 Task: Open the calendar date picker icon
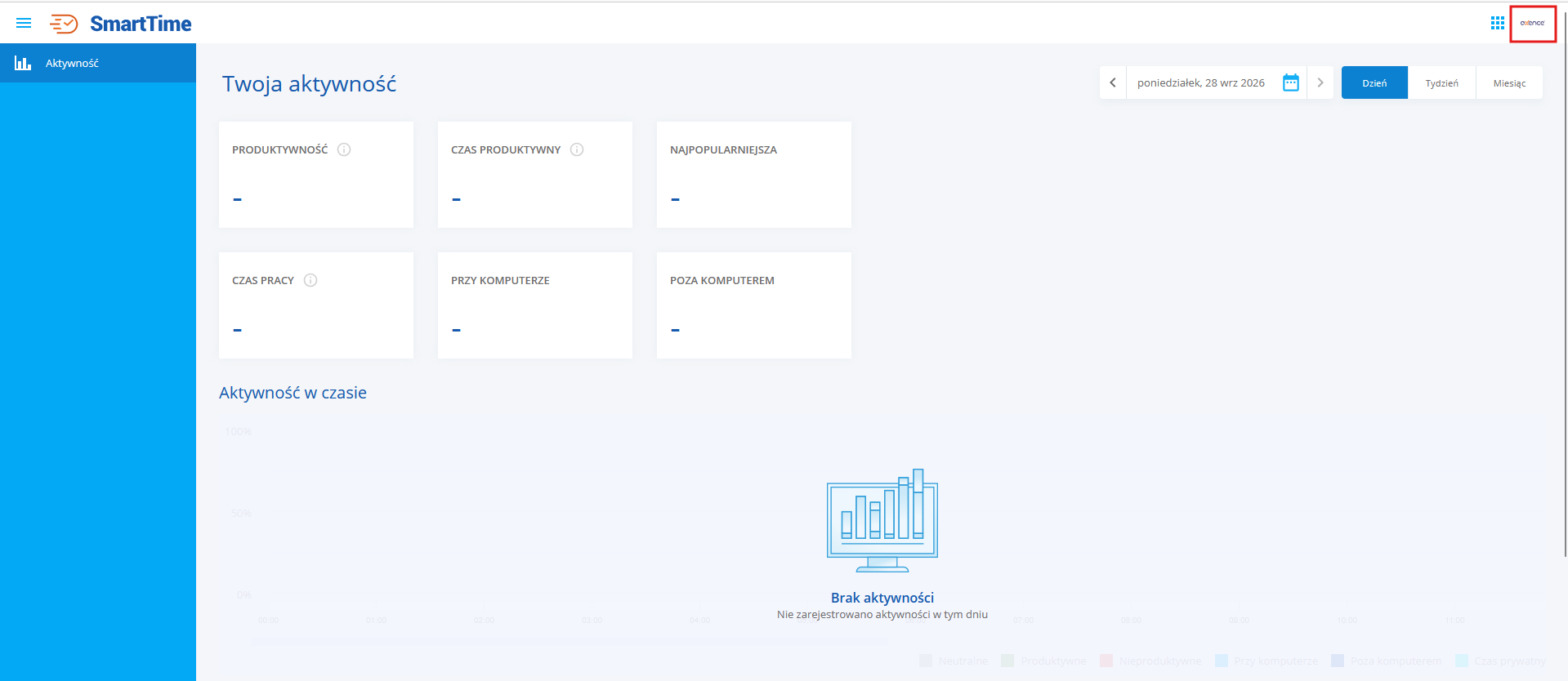(x=1290, y=82)
